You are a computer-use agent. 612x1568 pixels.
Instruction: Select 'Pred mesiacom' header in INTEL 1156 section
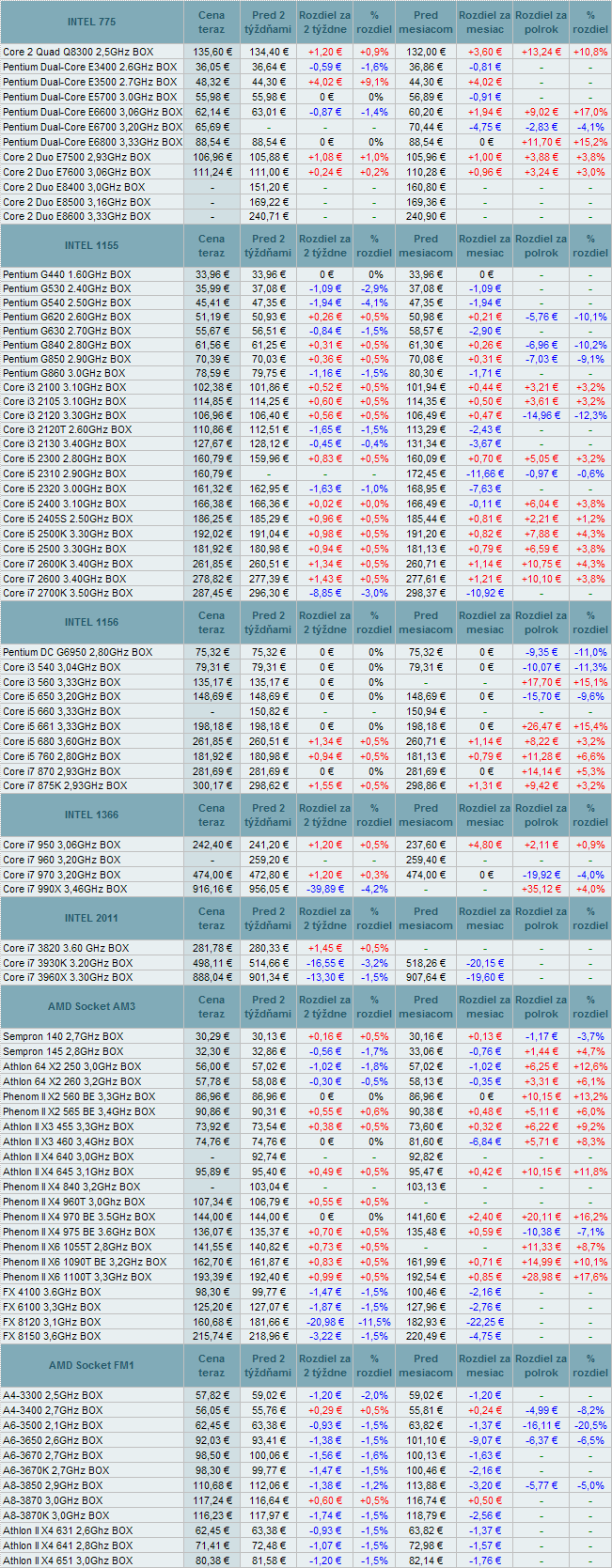click(426, 622)
